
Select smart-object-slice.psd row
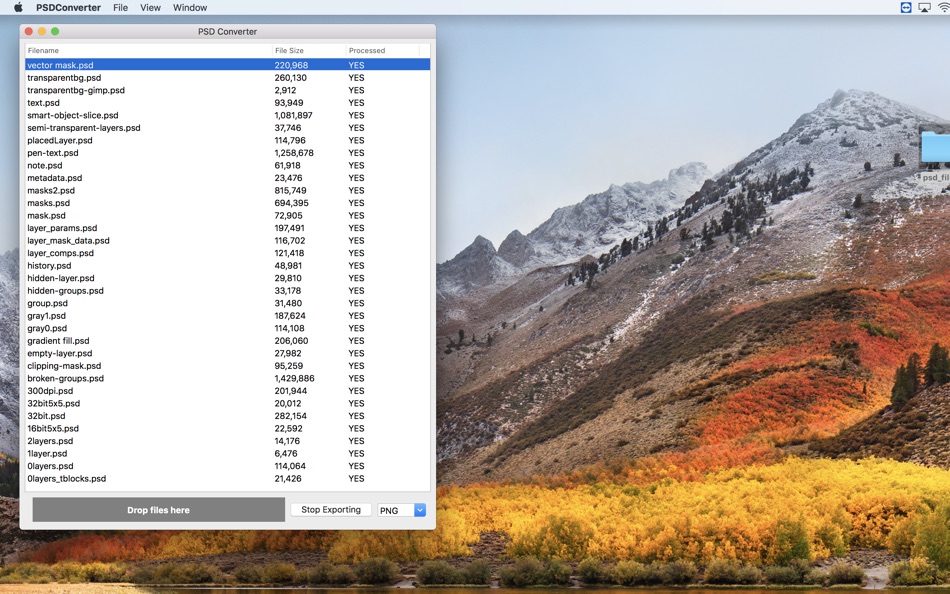coord(228,115)
